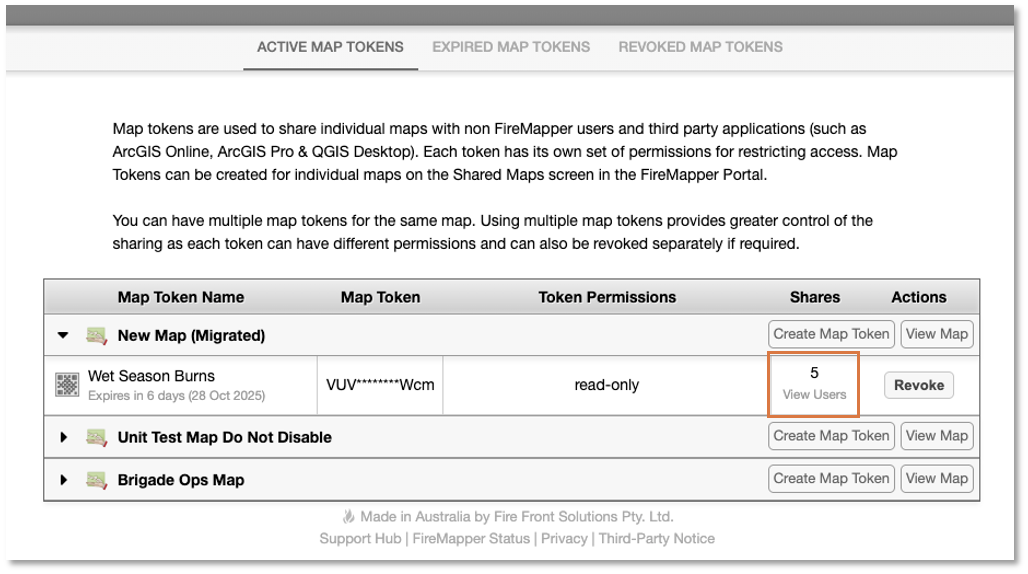
Task: Open the FireMapper Status link
Action: tap(471, 538)
